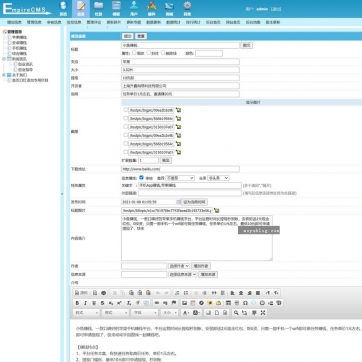
Task: Insert an image via the editor toolbar
Action: click(x=184, y=303)
